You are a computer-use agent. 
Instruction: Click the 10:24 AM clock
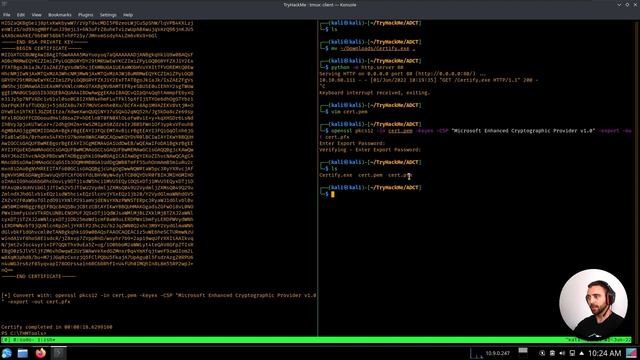(x=604, y=353)
